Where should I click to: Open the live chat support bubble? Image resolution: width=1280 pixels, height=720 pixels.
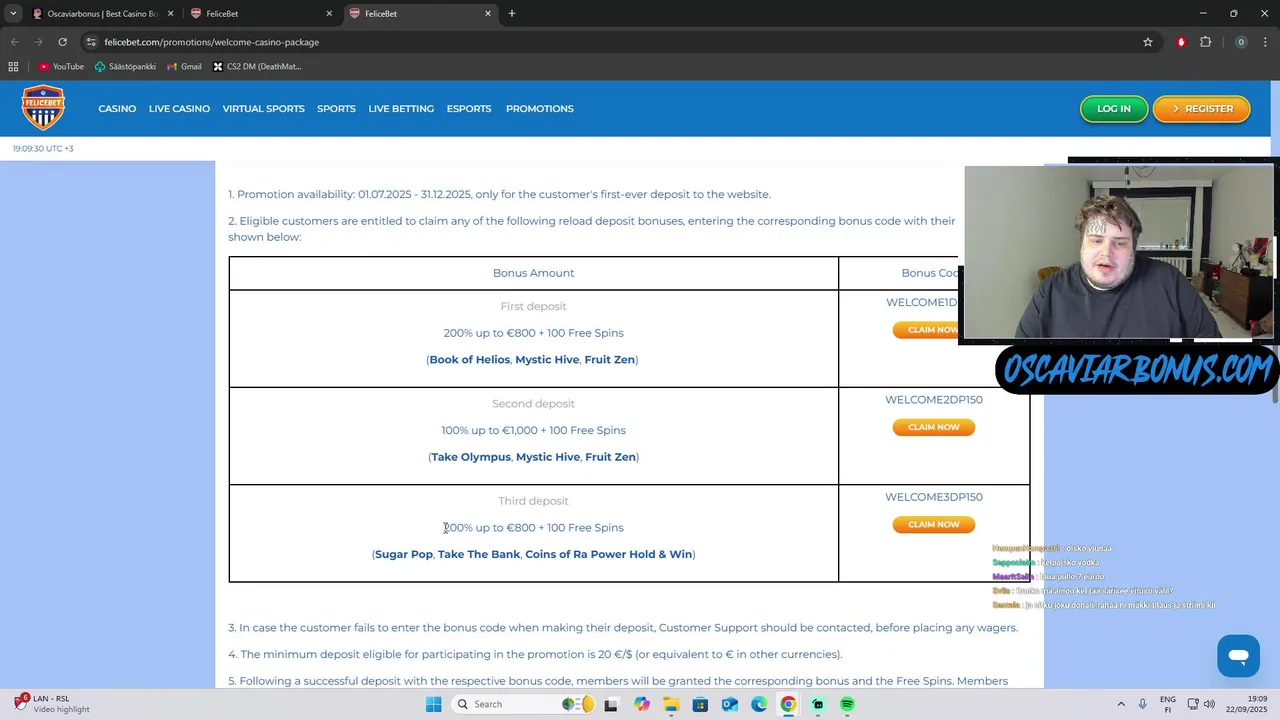point(1238,656)
